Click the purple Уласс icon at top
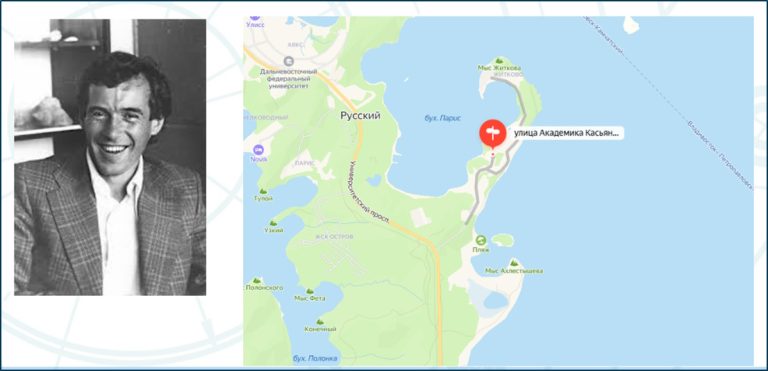 (x=255, y=18)
